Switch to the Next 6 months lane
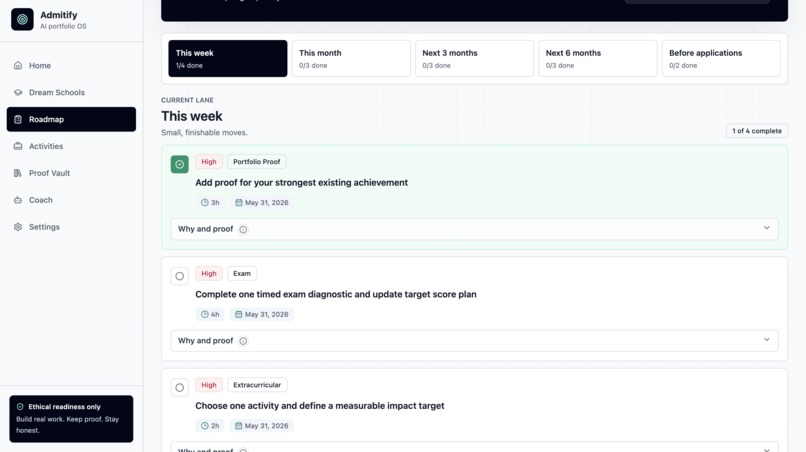Viewport: 806px width, 452px height. coord(598,59)
